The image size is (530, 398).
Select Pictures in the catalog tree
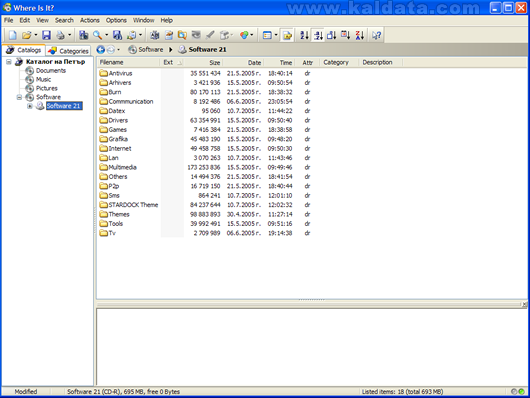(47, 88)
